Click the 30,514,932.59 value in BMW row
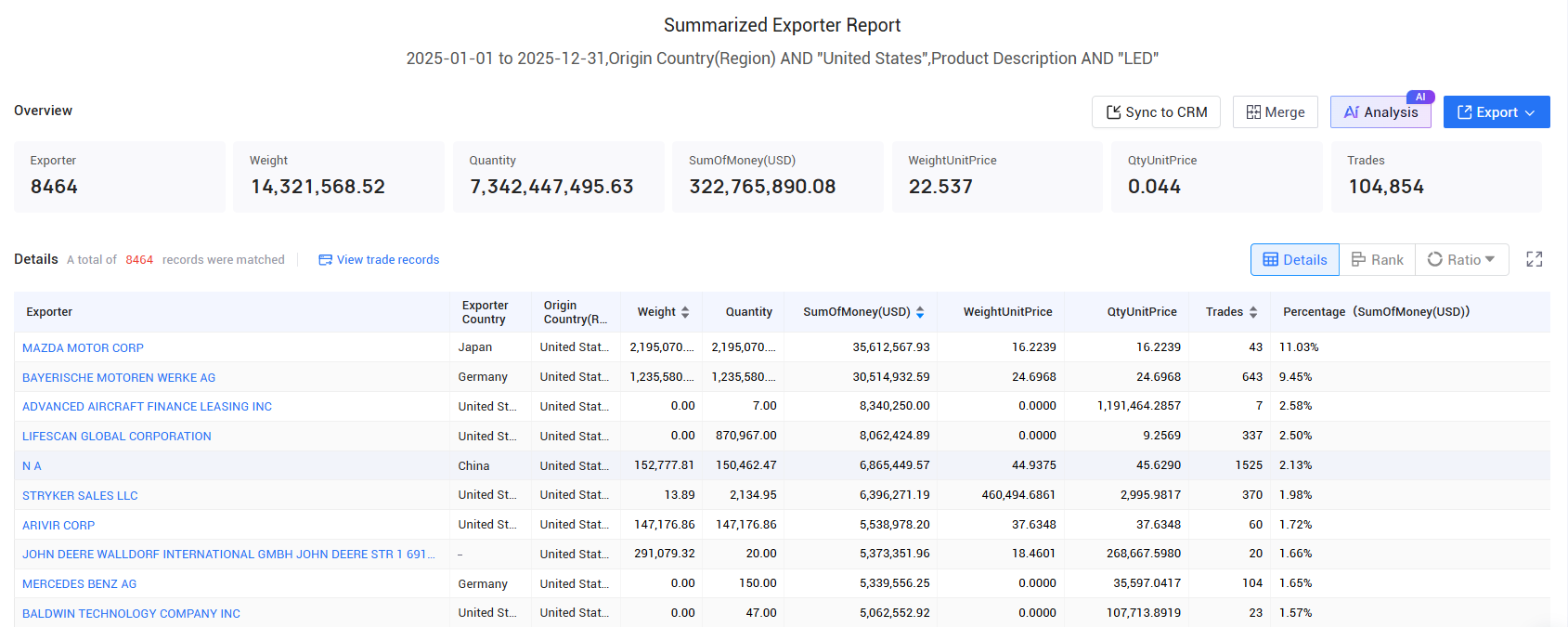1568x627 pixels. point(891,377)
